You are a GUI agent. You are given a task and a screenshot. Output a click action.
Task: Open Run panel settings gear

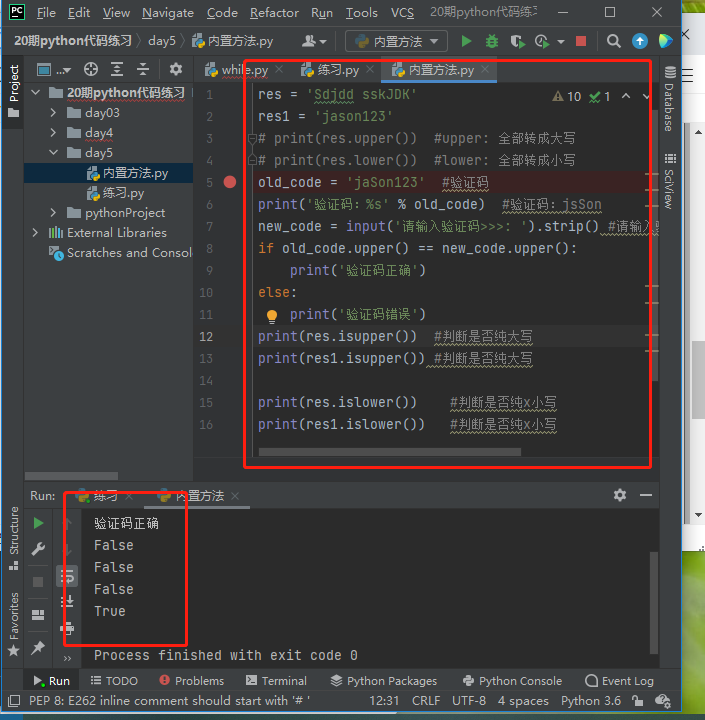click(x=620, y=495)
